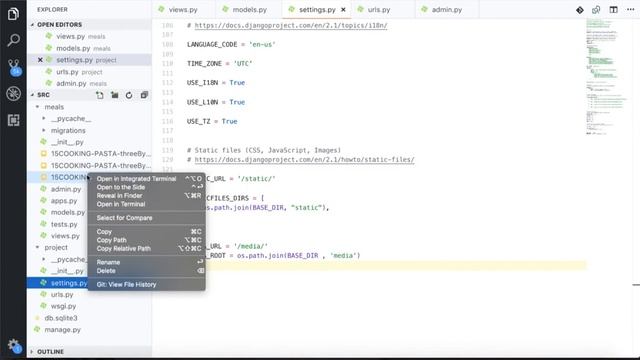This screenshot has width=640, height=360.
Task: Open the Debug view in activity bar
Action: coord(13,93)
